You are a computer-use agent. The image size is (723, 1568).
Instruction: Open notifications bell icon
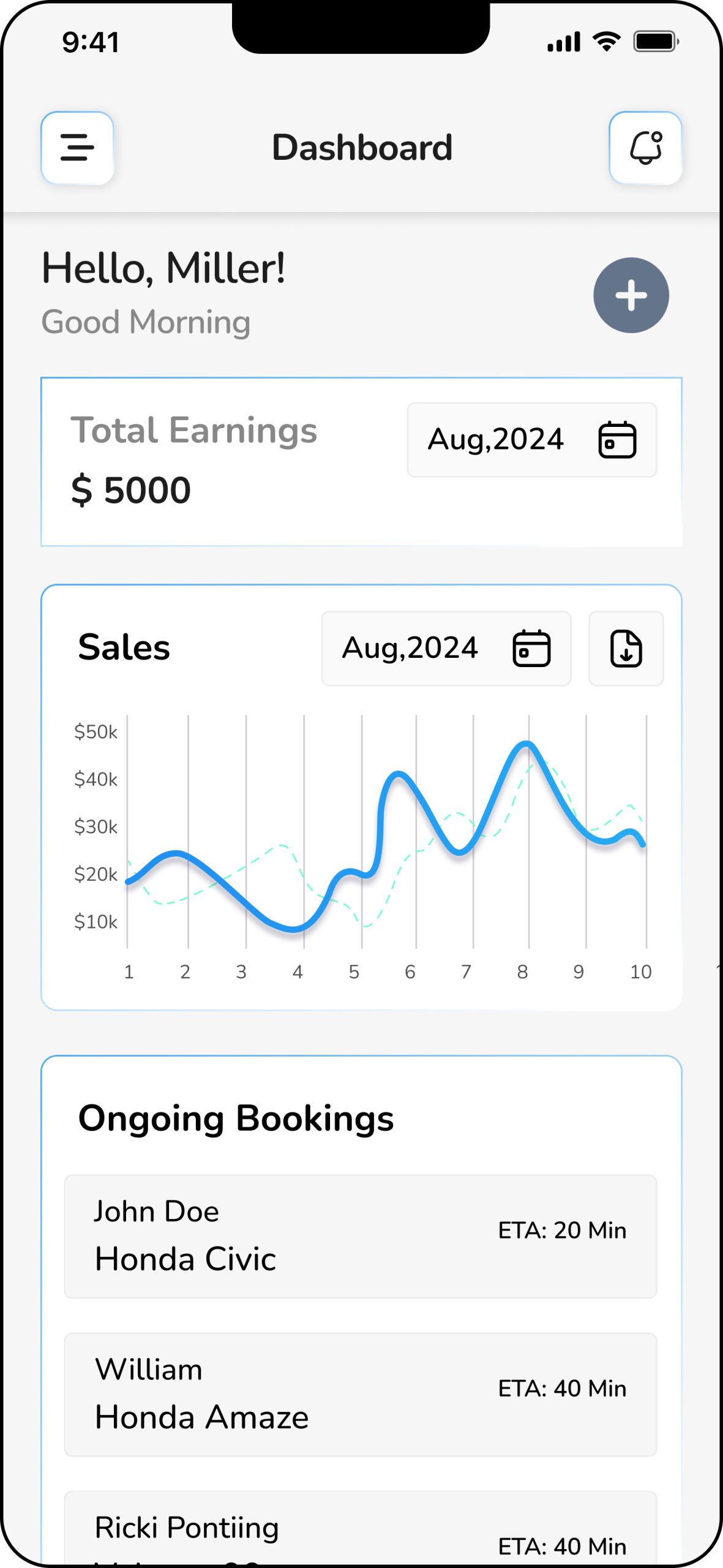coord(645,148)
